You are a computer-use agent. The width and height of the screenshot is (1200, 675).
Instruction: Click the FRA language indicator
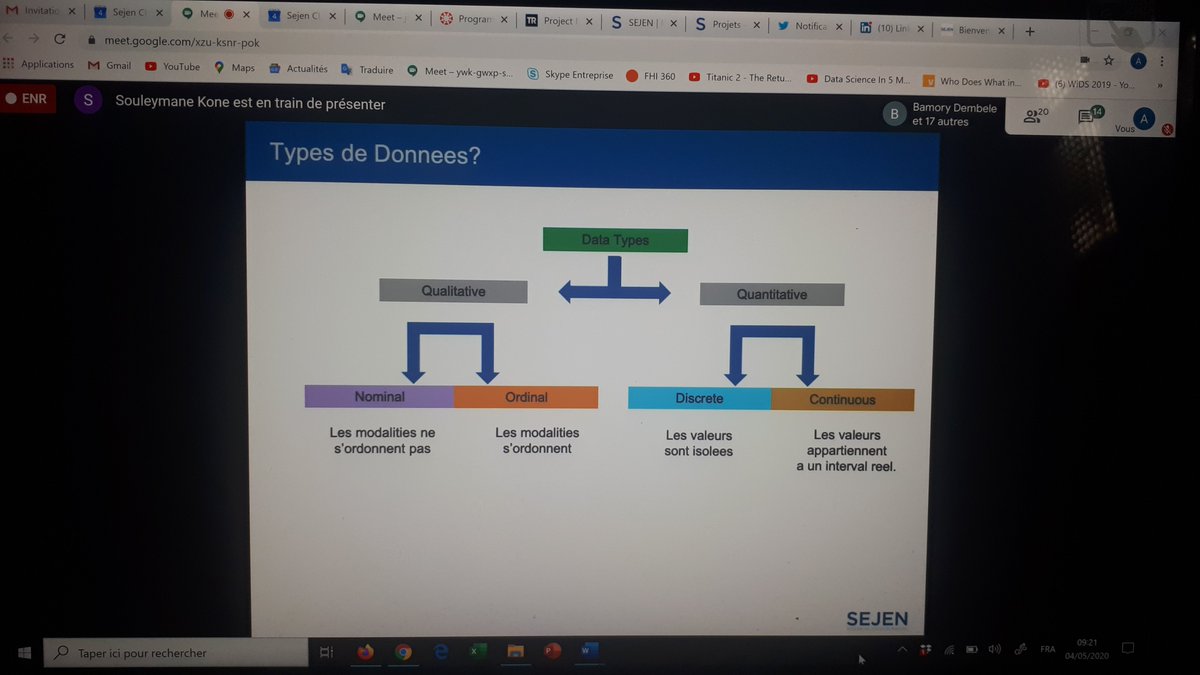(1047, 649)
